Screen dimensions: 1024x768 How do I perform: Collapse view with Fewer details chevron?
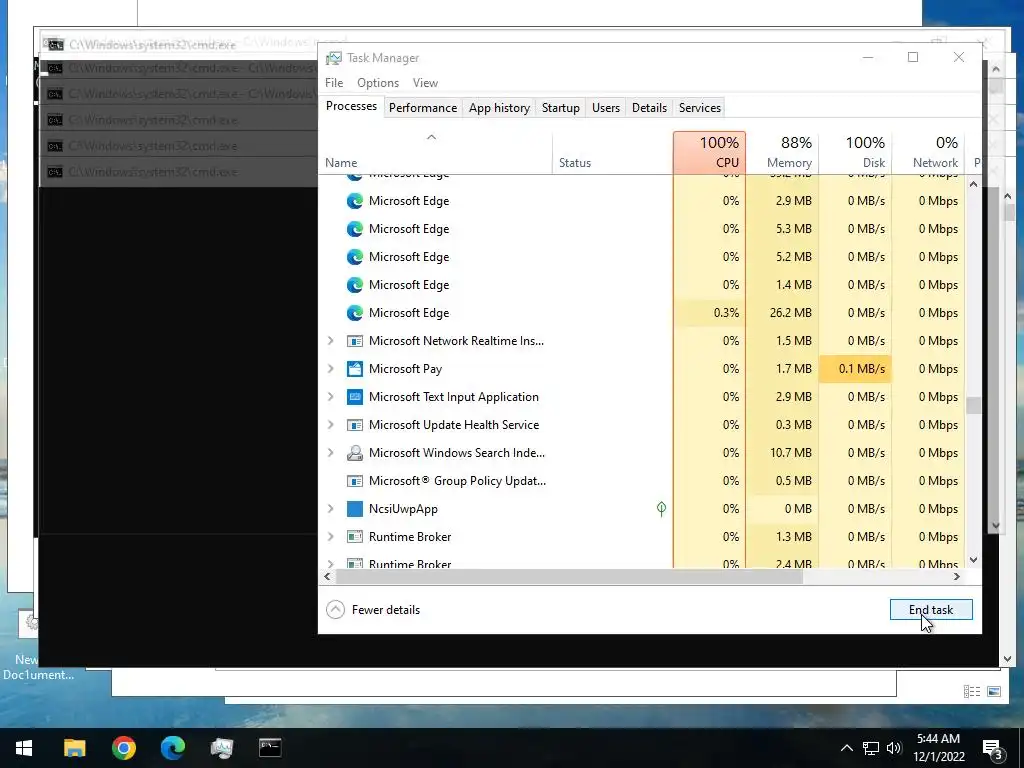(335, 609)
